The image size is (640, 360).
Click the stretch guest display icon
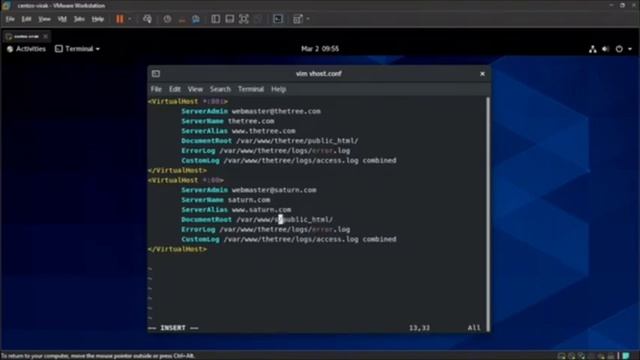click(298, 19)
